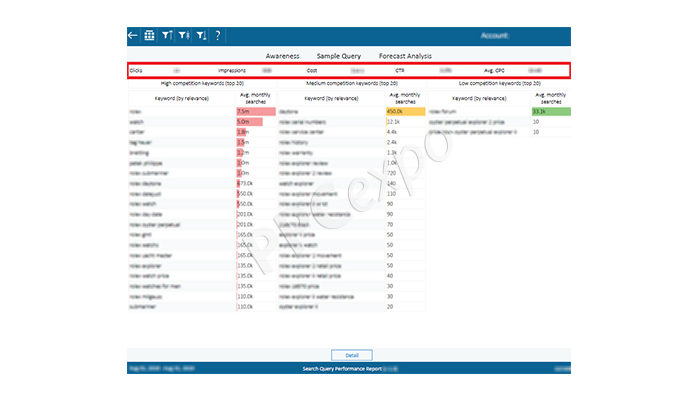This screenshot has height=400, width=698.
Task: Select the patek philippe keyword row
Action: coord(182,163)
